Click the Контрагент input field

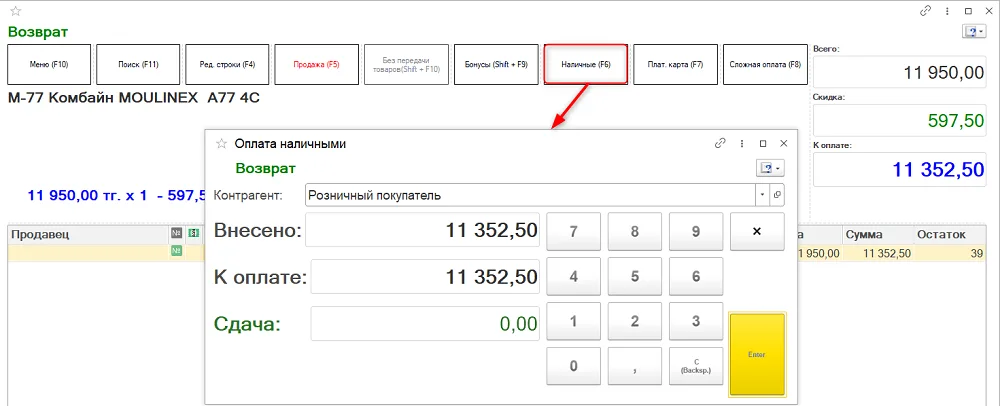(531, 195)
